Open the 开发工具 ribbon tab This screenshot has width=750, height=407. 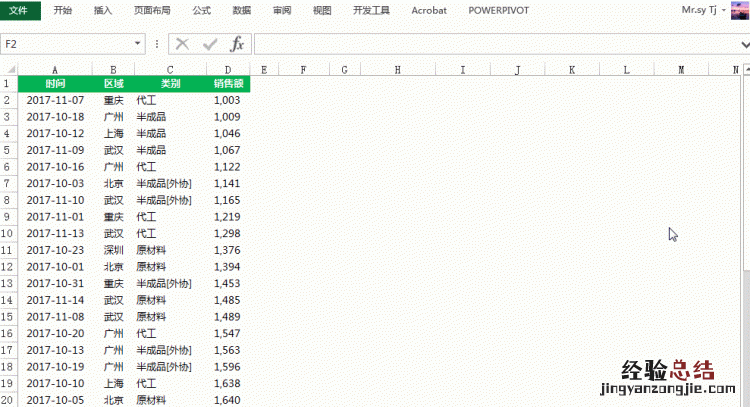point(373,10)
